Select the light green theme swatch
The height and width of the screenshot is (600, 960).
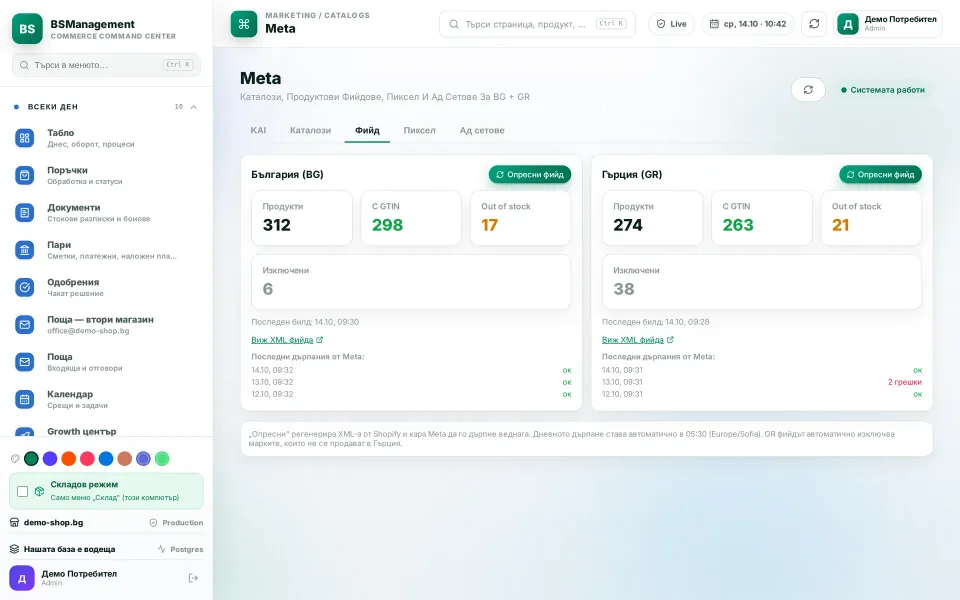[162, 459]
